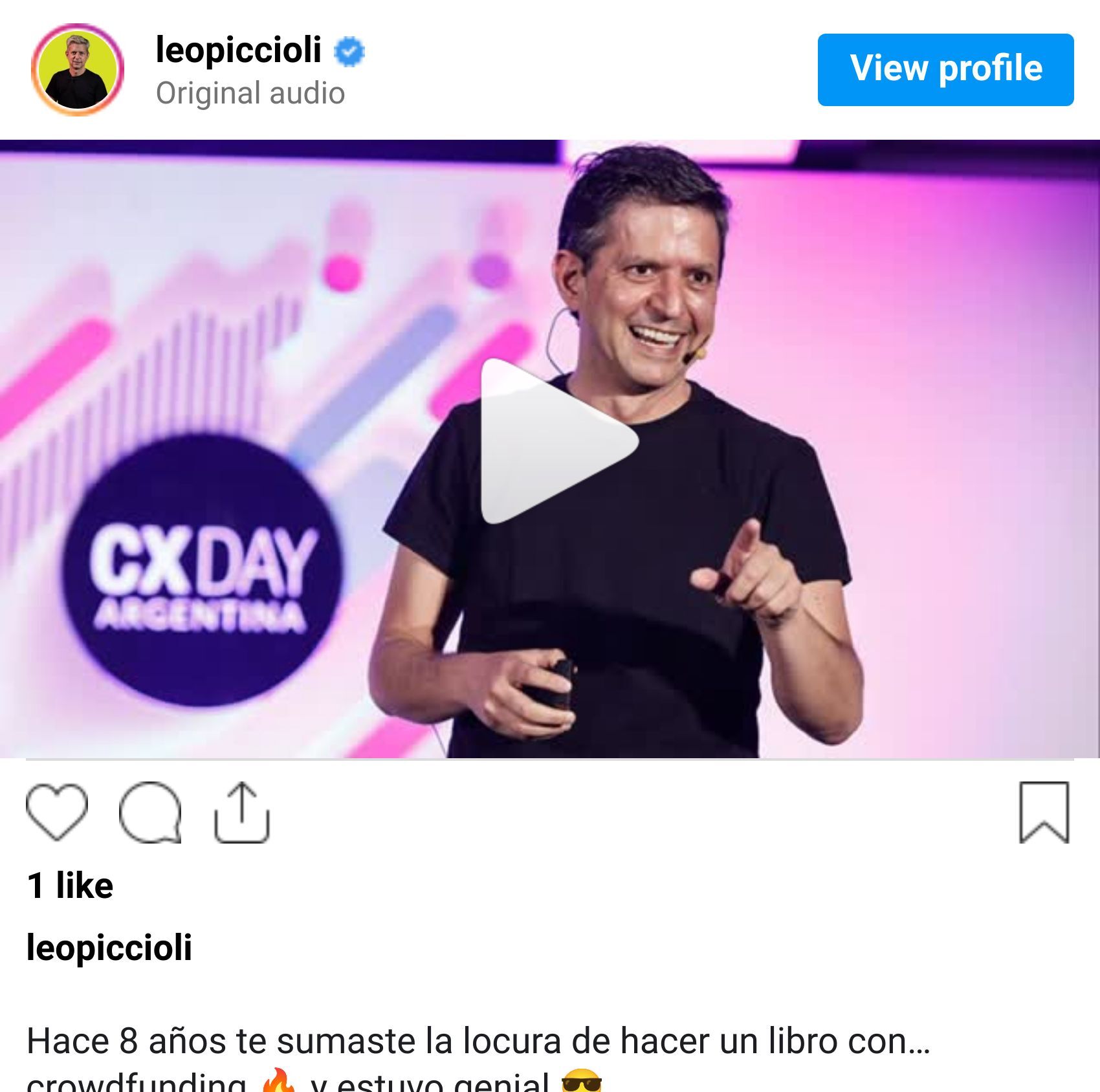Click the leopiccioli username above the caption

pyautogui.click(x=109, y=948)
